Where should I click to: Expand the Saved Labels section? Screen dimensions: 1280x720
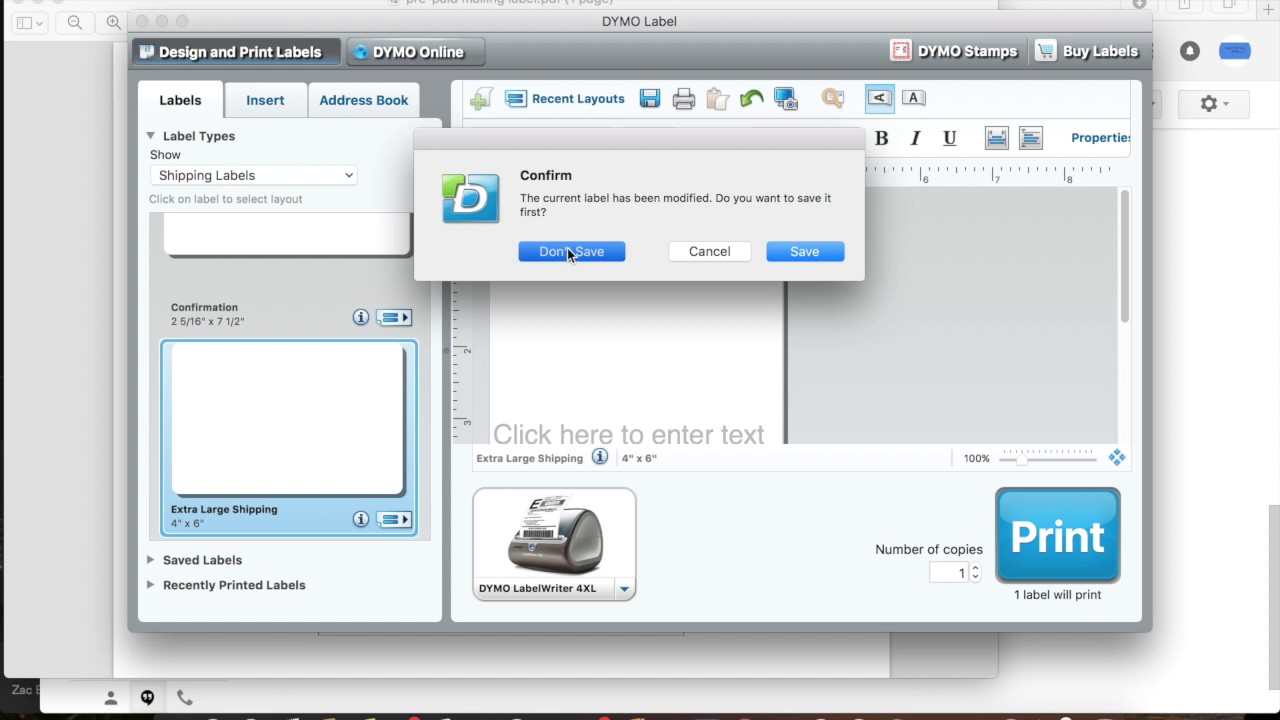point(150,560)
